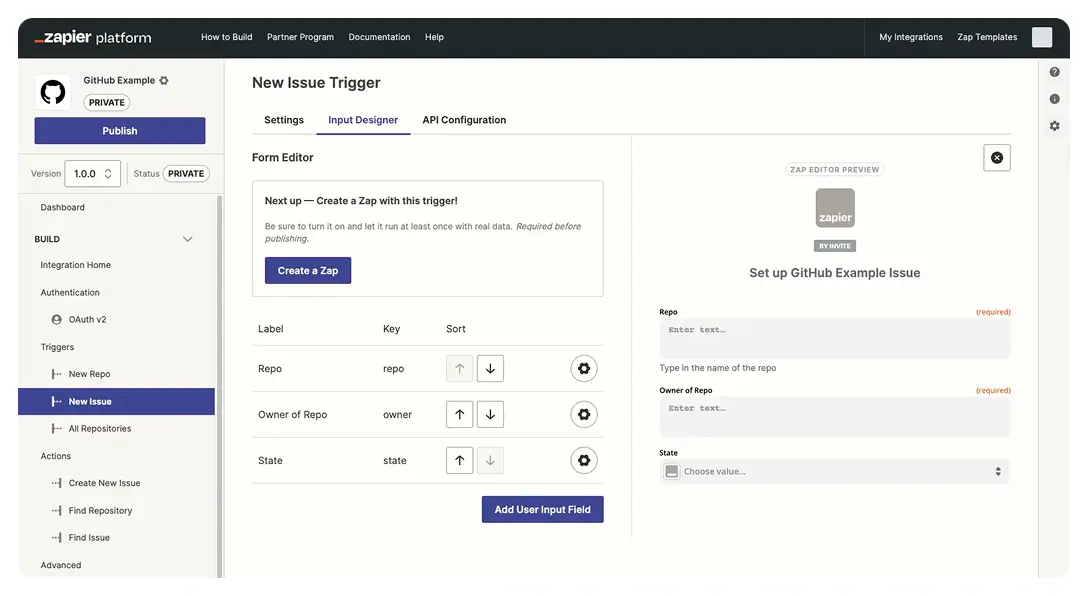
Task: Move State field down
Action: (x=490, y=460)
